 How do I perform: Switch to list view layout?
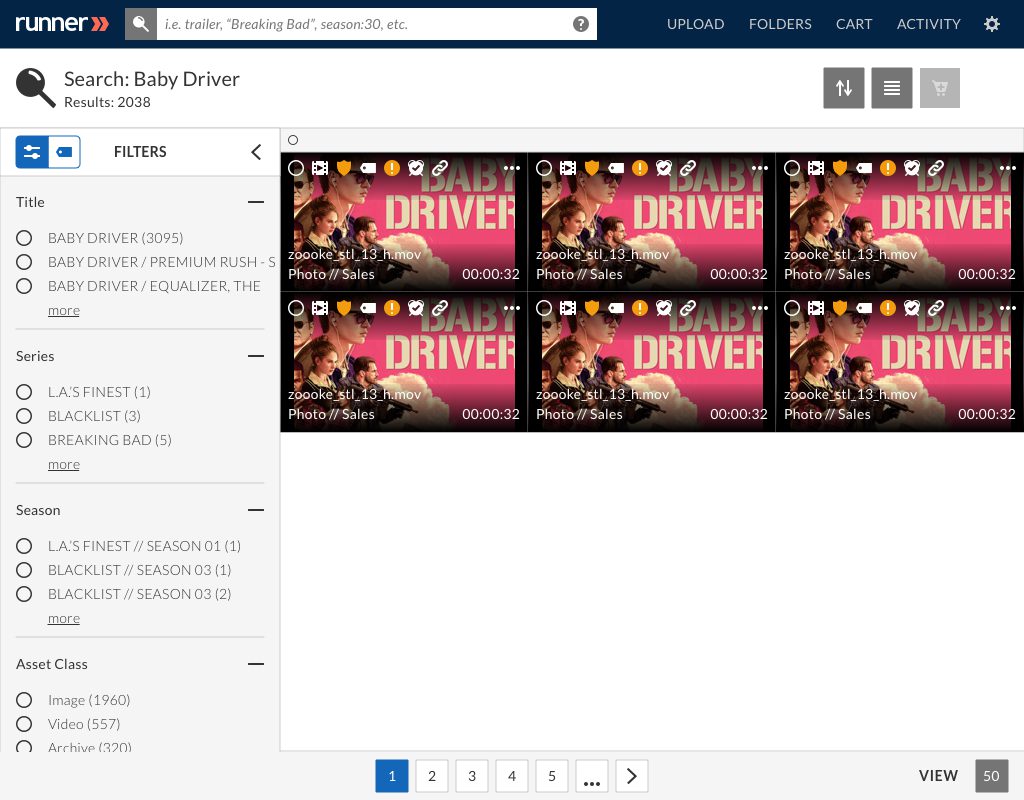[x=891, y=88]
